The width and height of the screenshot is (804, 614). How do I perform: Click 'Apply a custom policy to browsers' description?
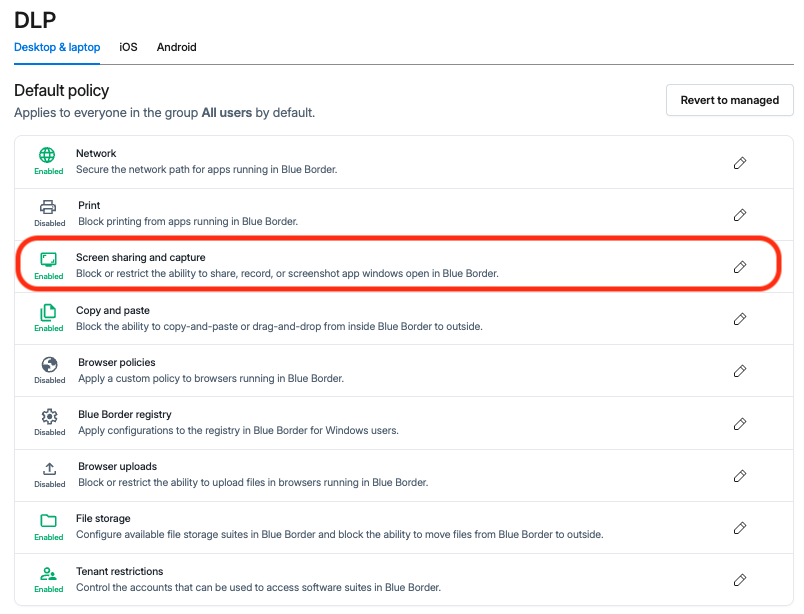coord(211,379)
